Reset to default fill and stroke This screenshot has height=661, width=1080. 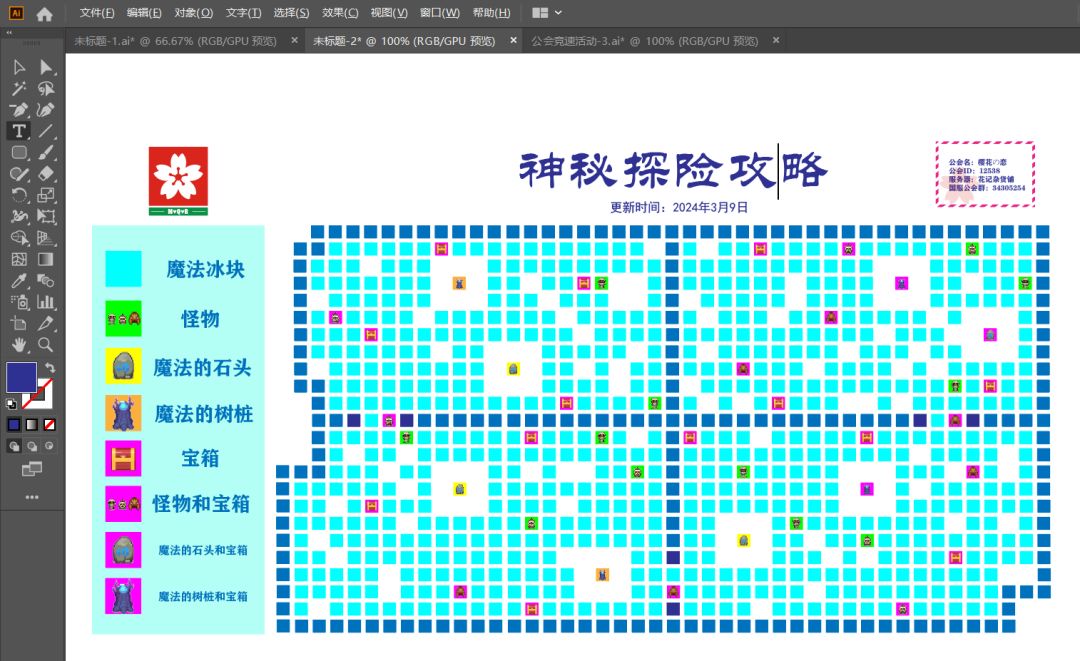(11, 404)
